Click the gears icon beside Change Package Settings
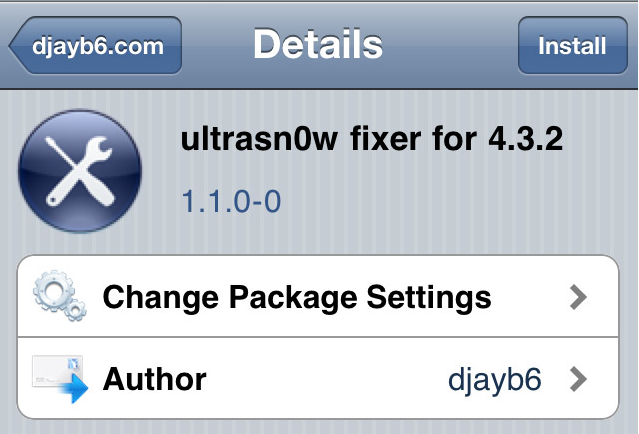 click(x=60, y=296)
